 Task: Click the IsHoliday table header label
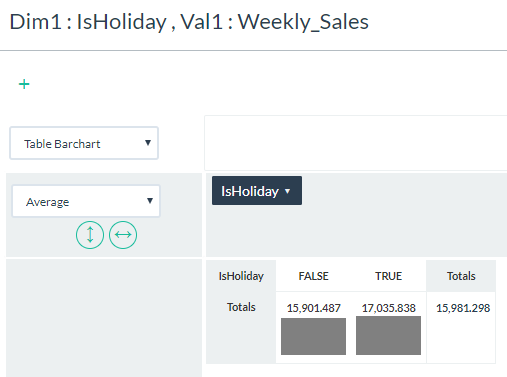[241, 276]
